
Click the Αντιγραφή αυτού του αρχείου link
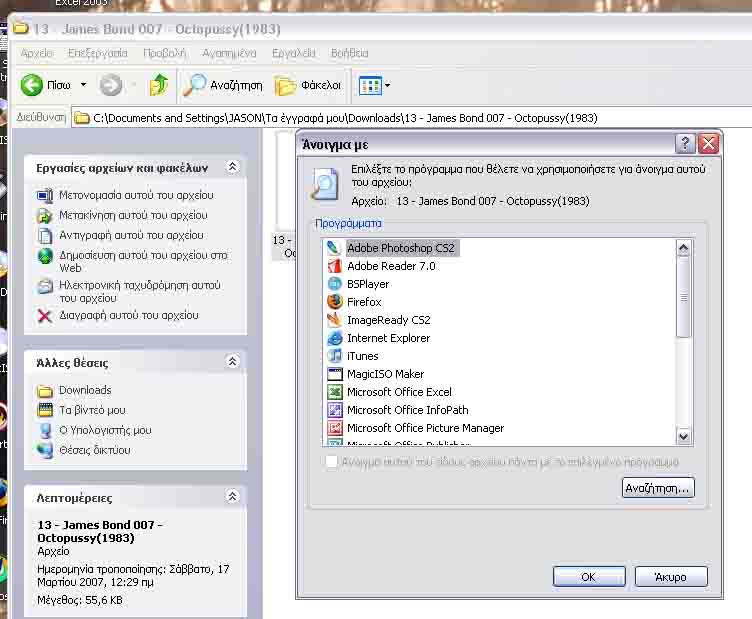coord(131,235)
